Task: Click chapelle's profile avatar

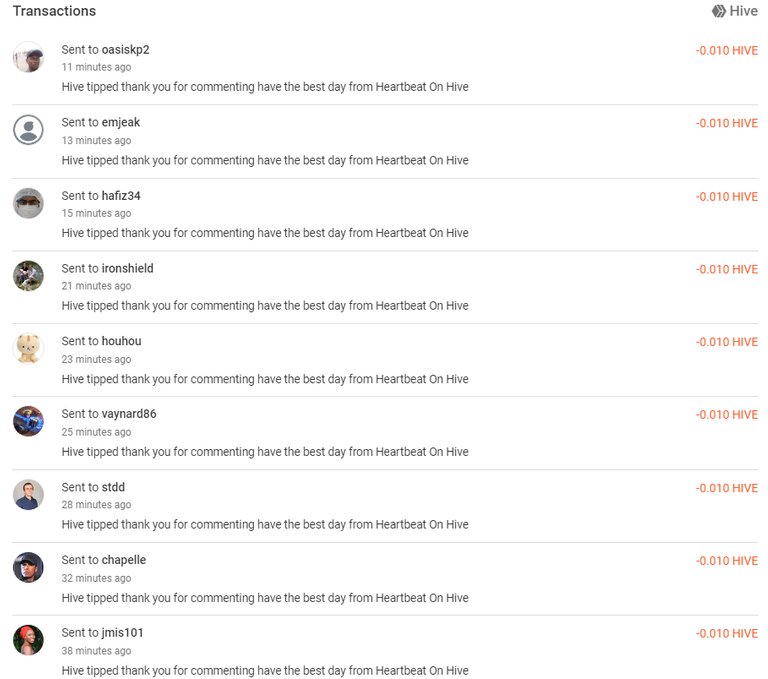Action: [28, 567]
